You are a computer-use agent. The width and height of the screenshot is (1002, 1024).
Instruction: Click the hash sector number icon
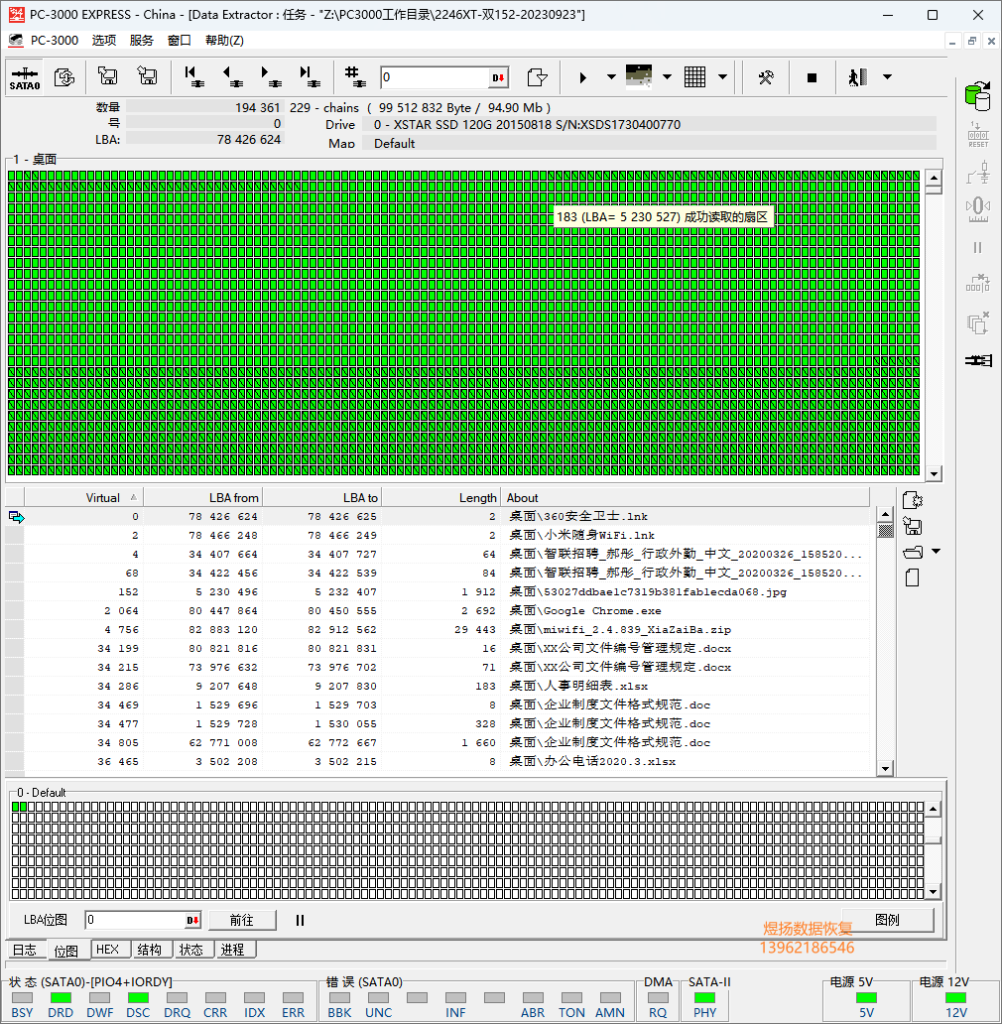[355, 76]
